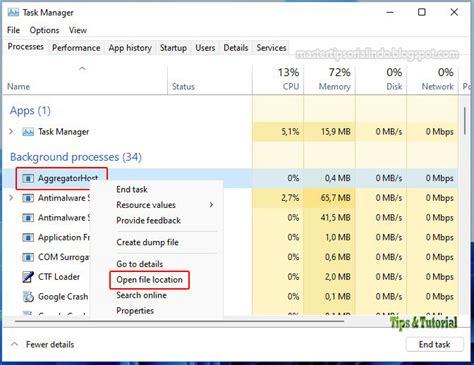
Task: Open the File menu
Action: 13,30
